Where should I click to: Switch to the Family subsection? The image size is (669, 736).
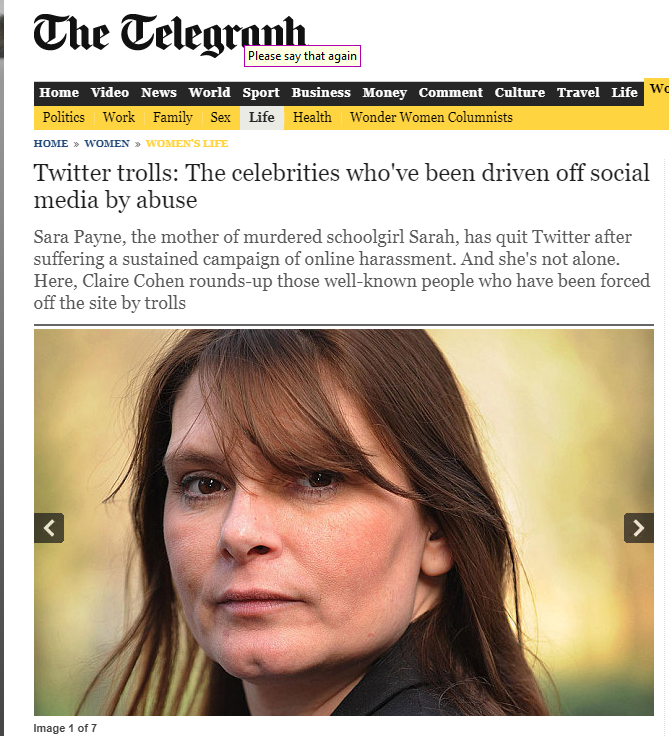[173, 118]
